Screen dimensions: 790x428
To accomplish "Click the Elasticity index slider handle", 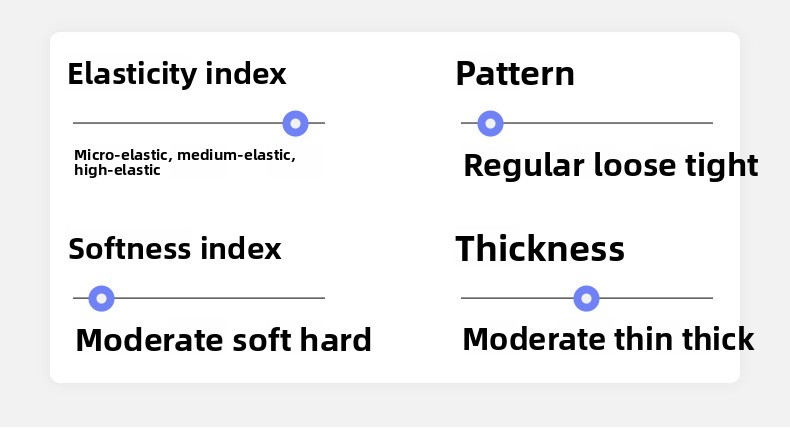I will [295, 123].
